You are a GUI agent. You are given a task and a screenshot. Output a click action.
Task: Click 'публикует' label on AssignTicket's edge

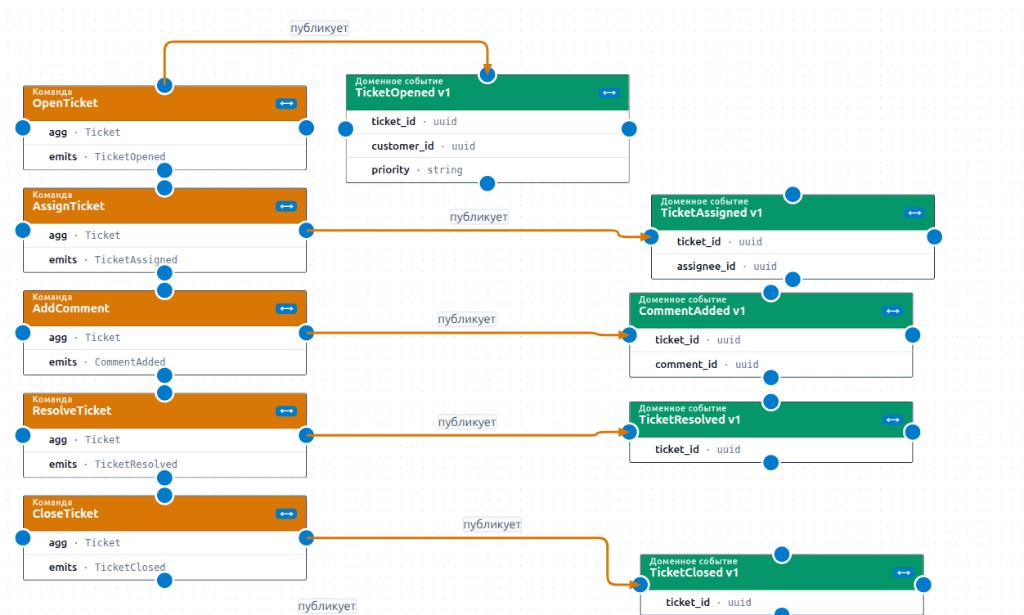click(479, 217)
